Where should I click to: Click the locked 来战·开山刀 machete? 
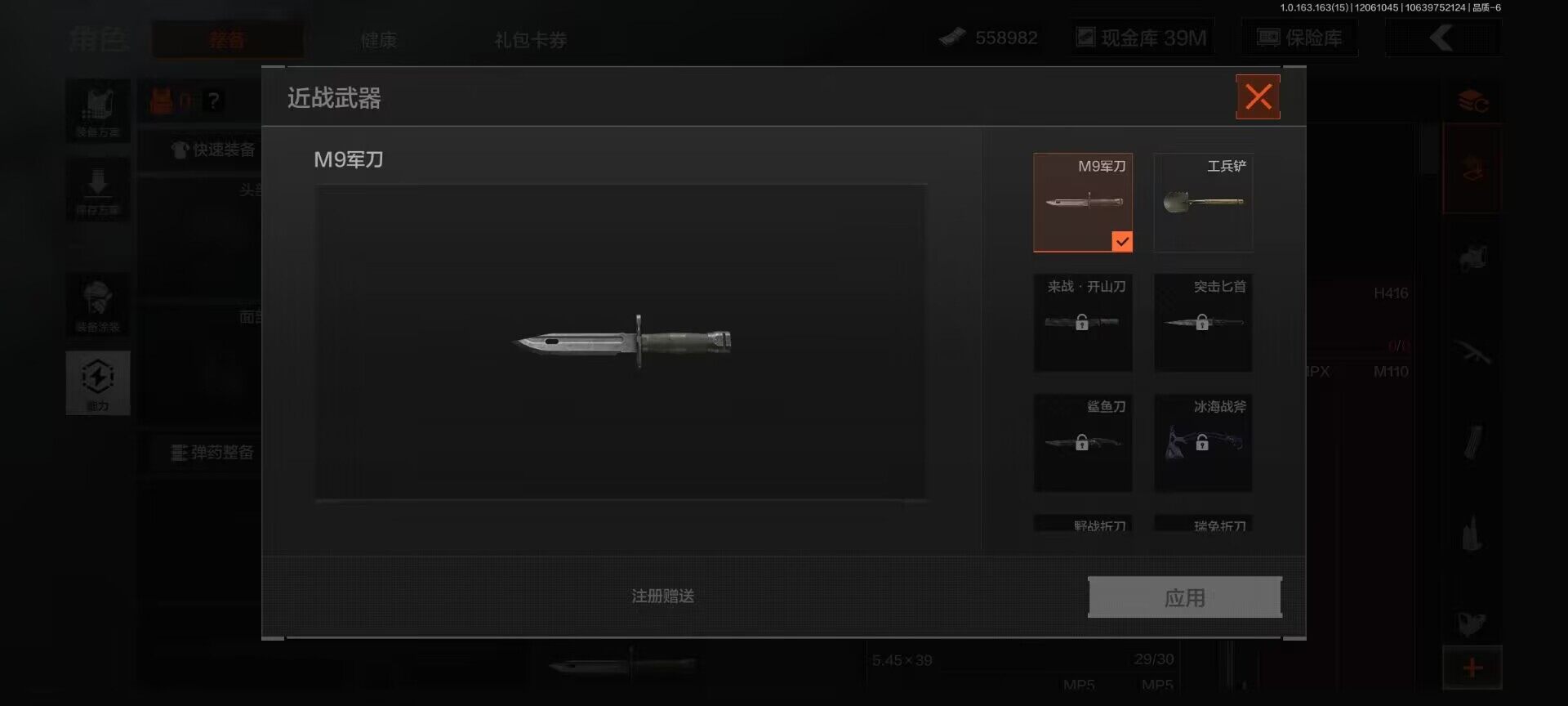tap(1083, 323)
